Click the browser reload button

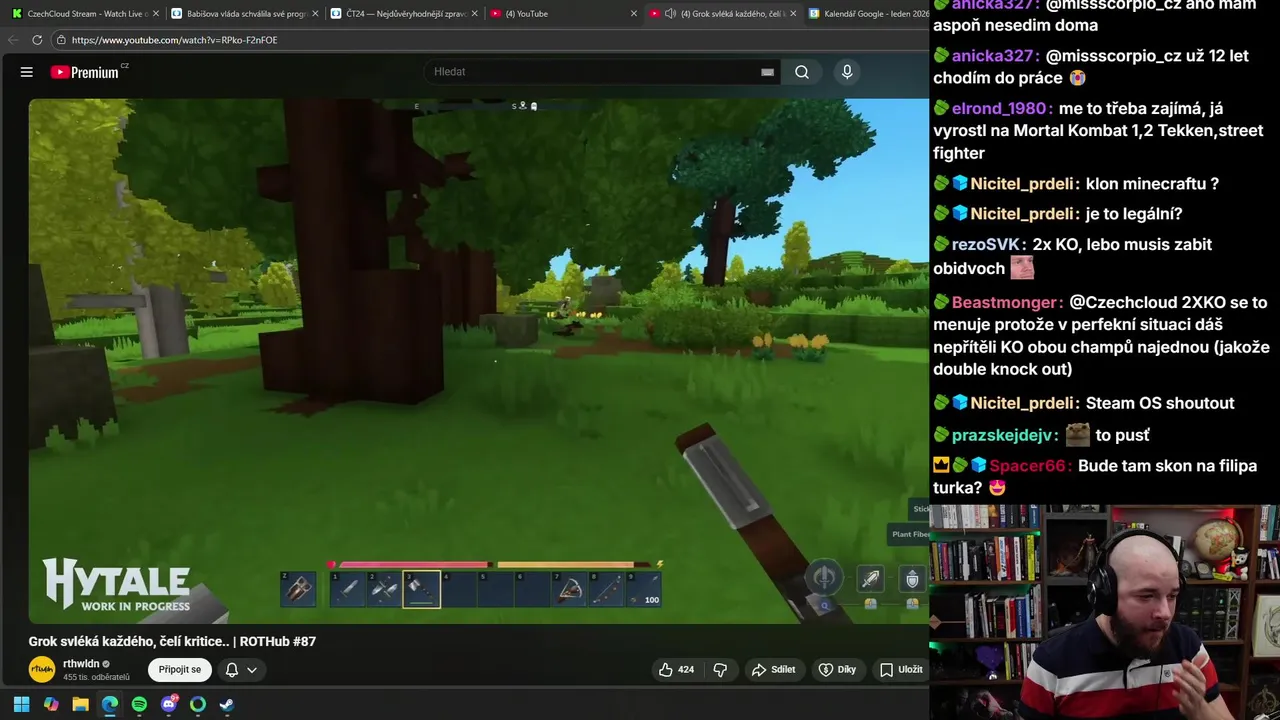tap(37, 40)
